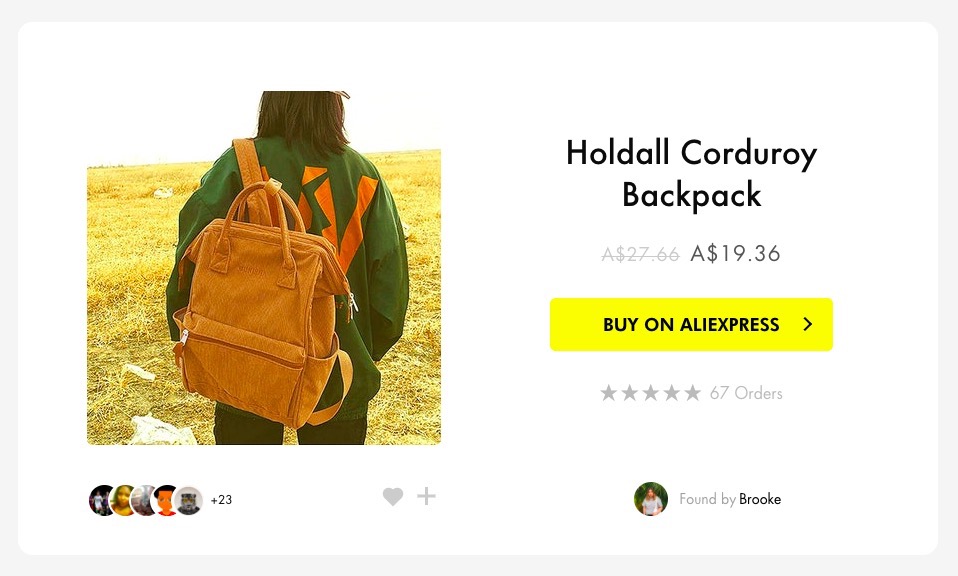The image size is (958, 576).
Task: Click the 67 Orders text
Action: click(x=746, y=393)
